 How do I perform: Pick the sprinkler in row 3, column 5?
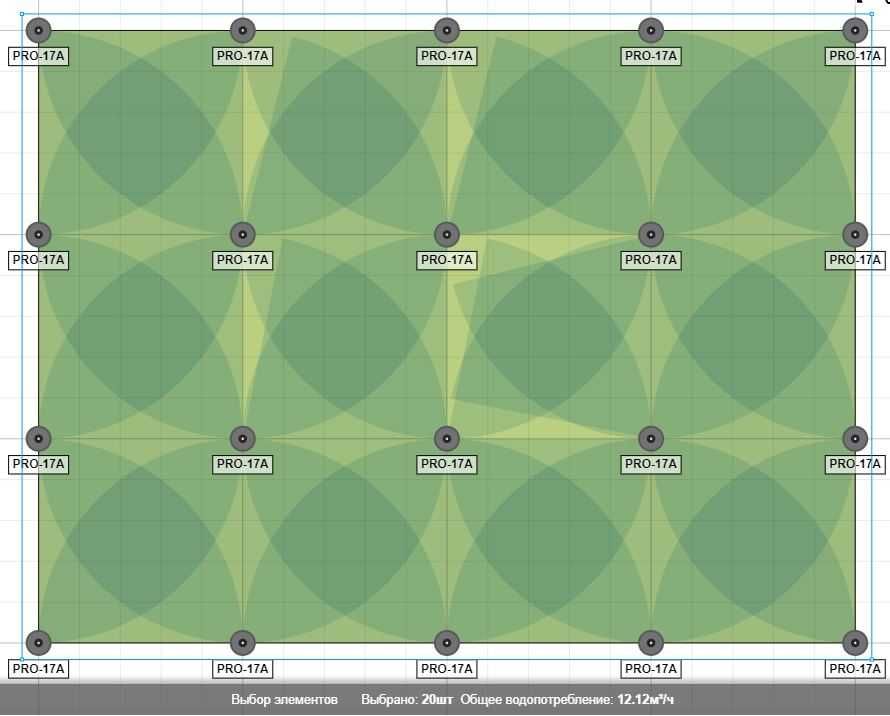coord(855,438)
